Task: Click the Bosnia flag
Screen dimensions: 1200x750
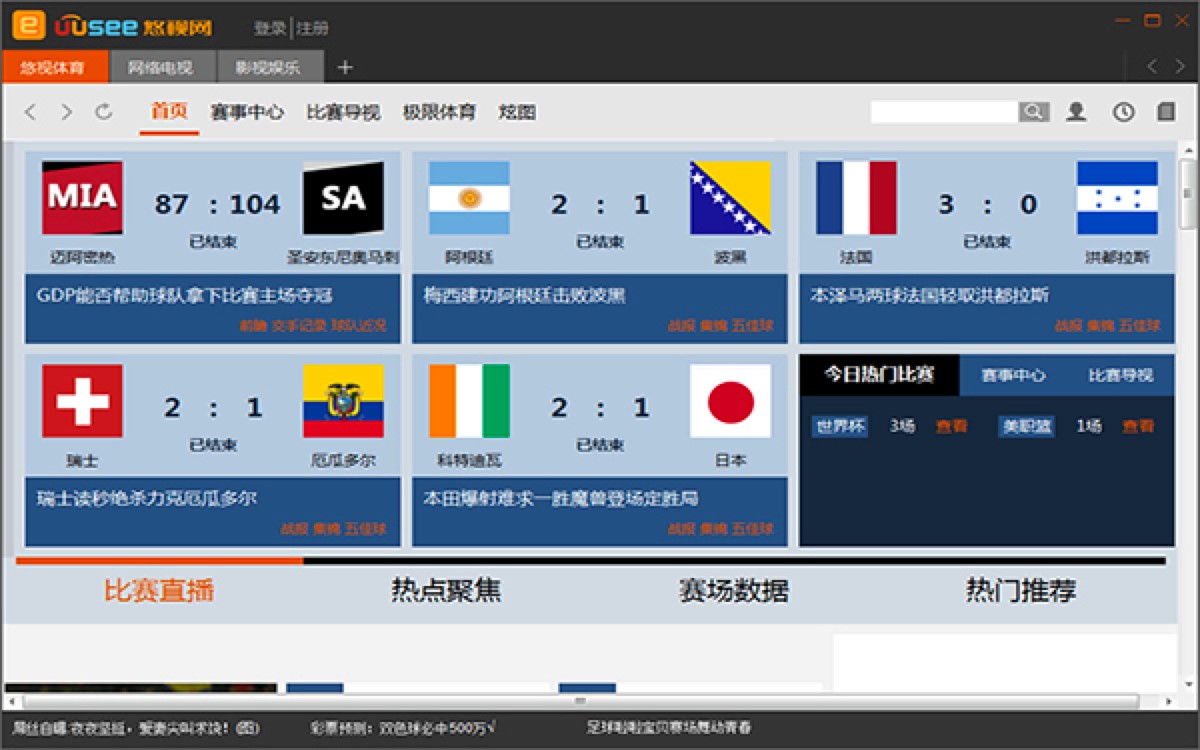Action: coord(730,198)
